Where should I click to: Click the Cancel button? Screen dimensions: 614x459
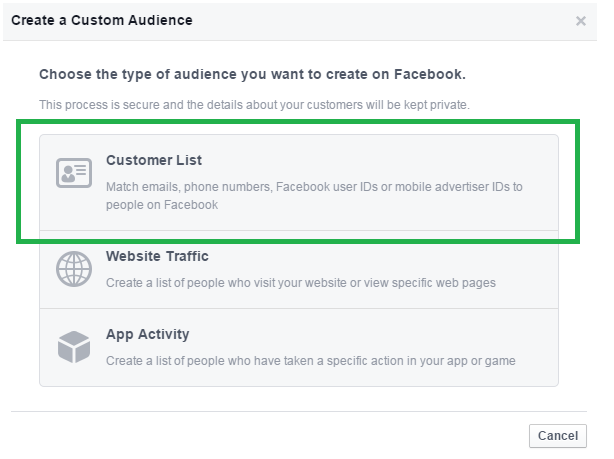558,436
